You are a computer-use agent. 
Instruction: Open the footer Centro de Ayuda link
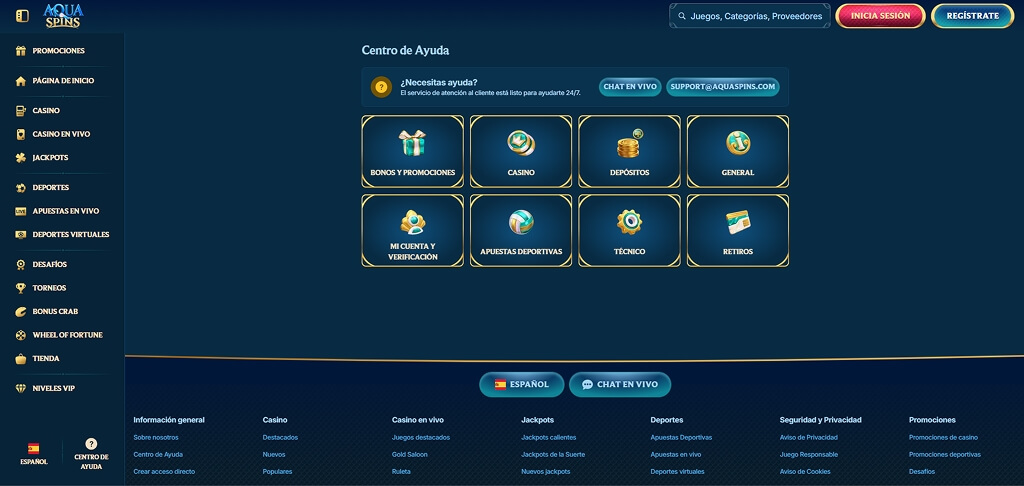pyautogui.click(x=158, y=455)
